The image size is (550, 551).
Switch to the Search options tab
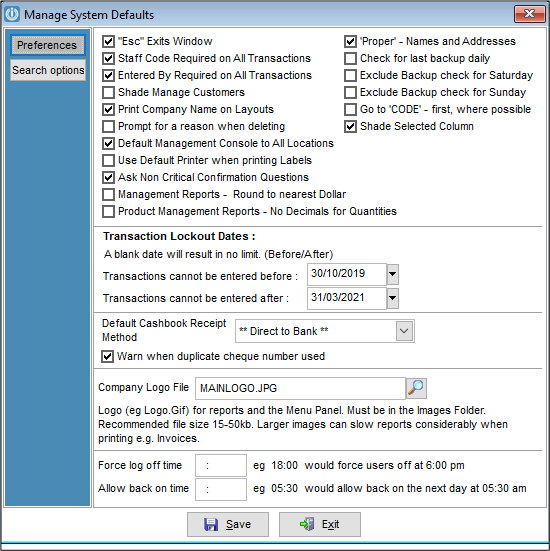pyautogui.click(x=48, y=70)
